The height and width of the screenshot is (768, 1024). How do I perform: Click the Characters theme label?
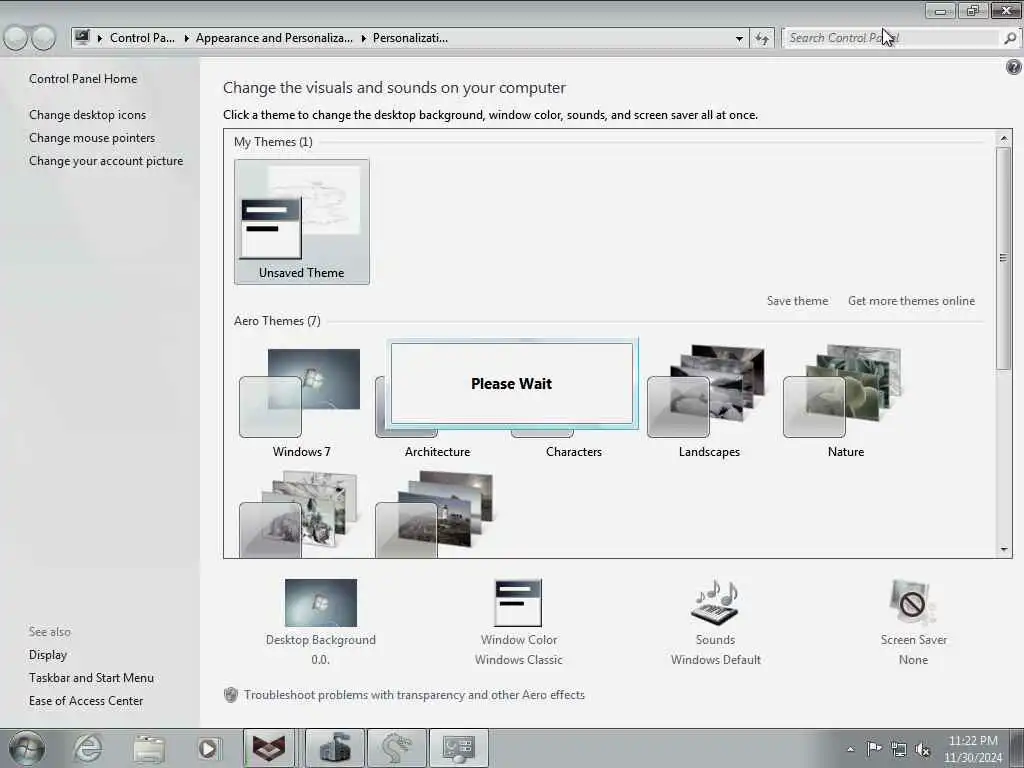click(573, 452)
